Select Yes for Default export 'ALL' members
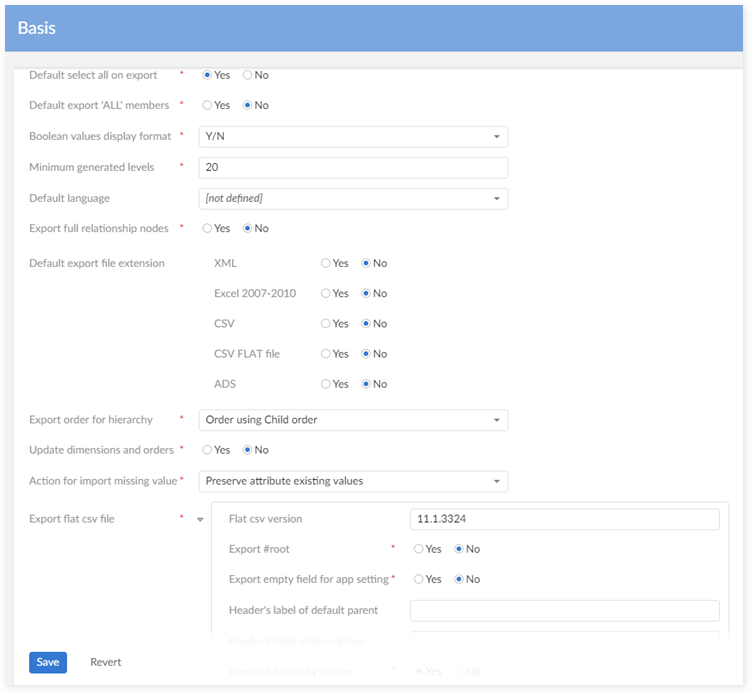The width and height of the screenshot is (752, 694). (x=207, y=105)
